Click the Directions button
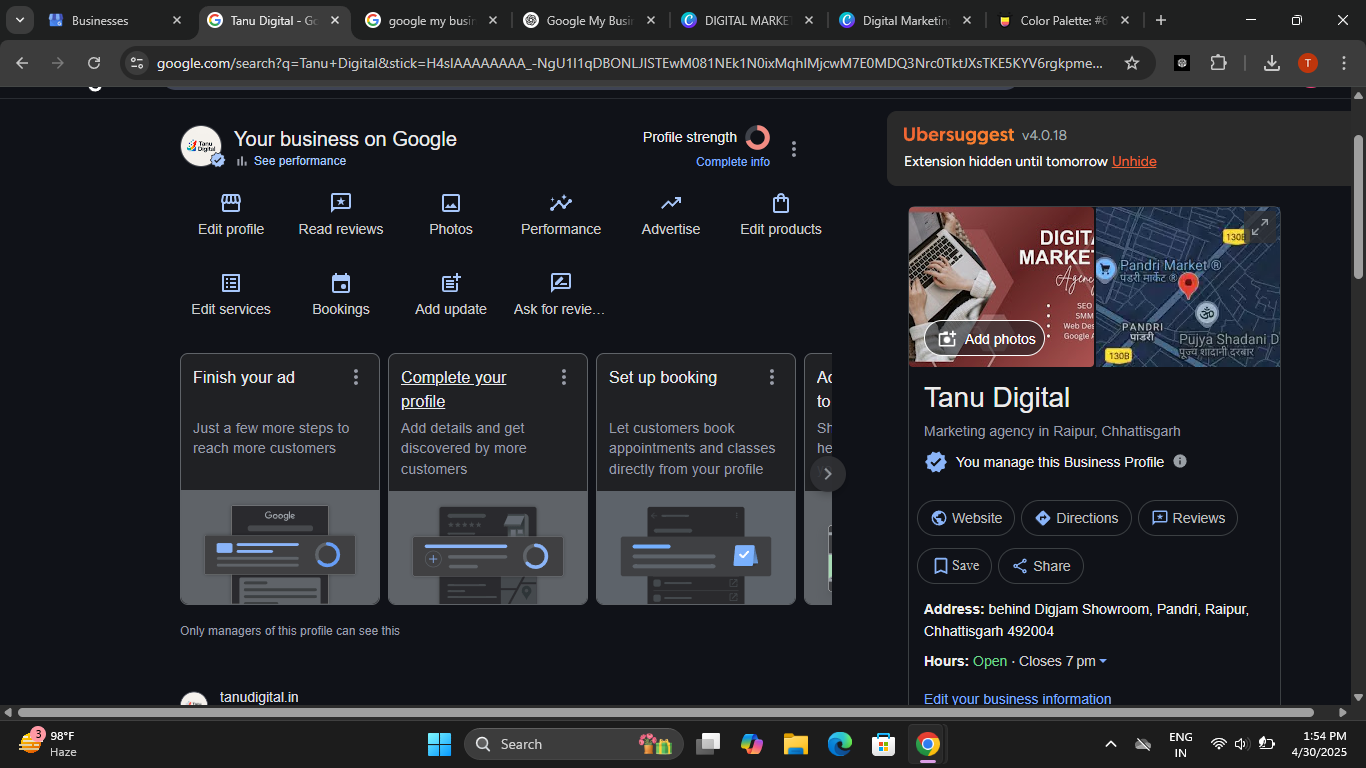The height and width of the screenshot is (768, 1366). click(x=1076, y=518)
